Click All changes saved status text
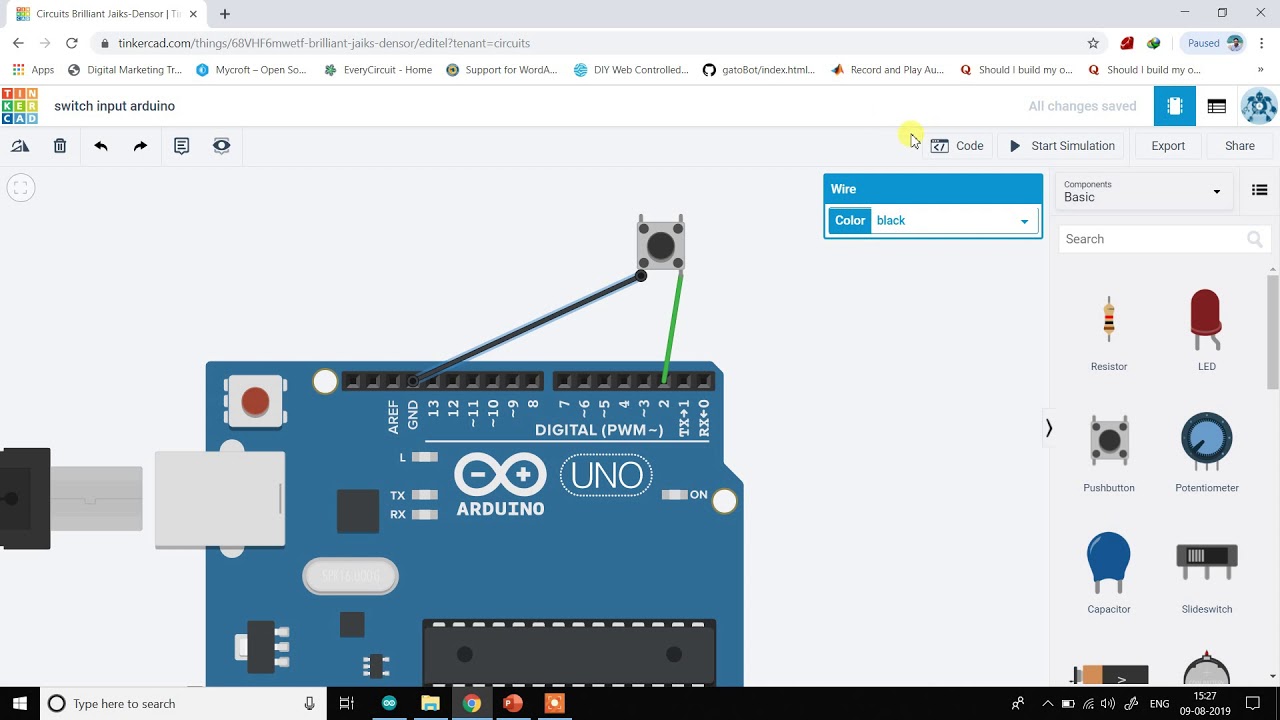The height and width of the screenshot is (720, 1280). tap(1082, 106)
